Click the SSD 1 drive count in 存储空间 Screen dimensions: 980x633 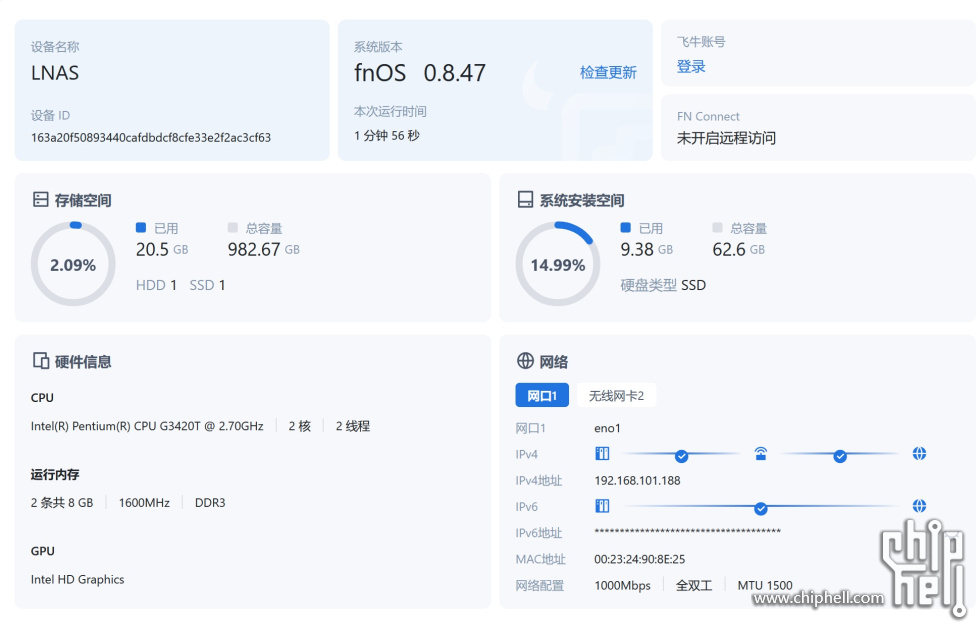[208, 285]
